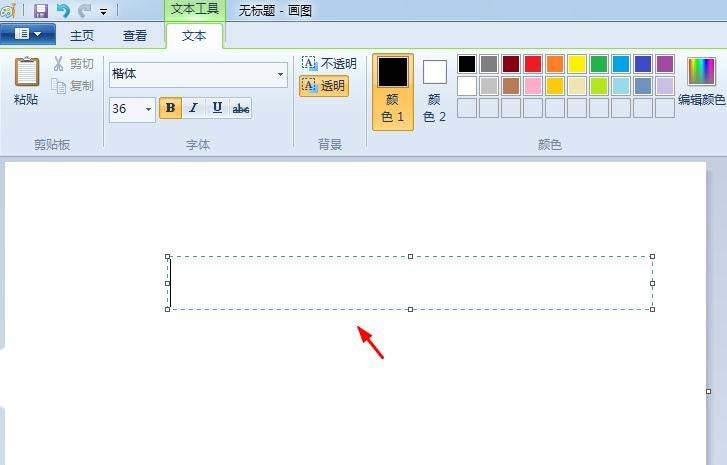Pick the gold swatch in second row
Viewport: 727px width, 465px height.
point(555,86)
